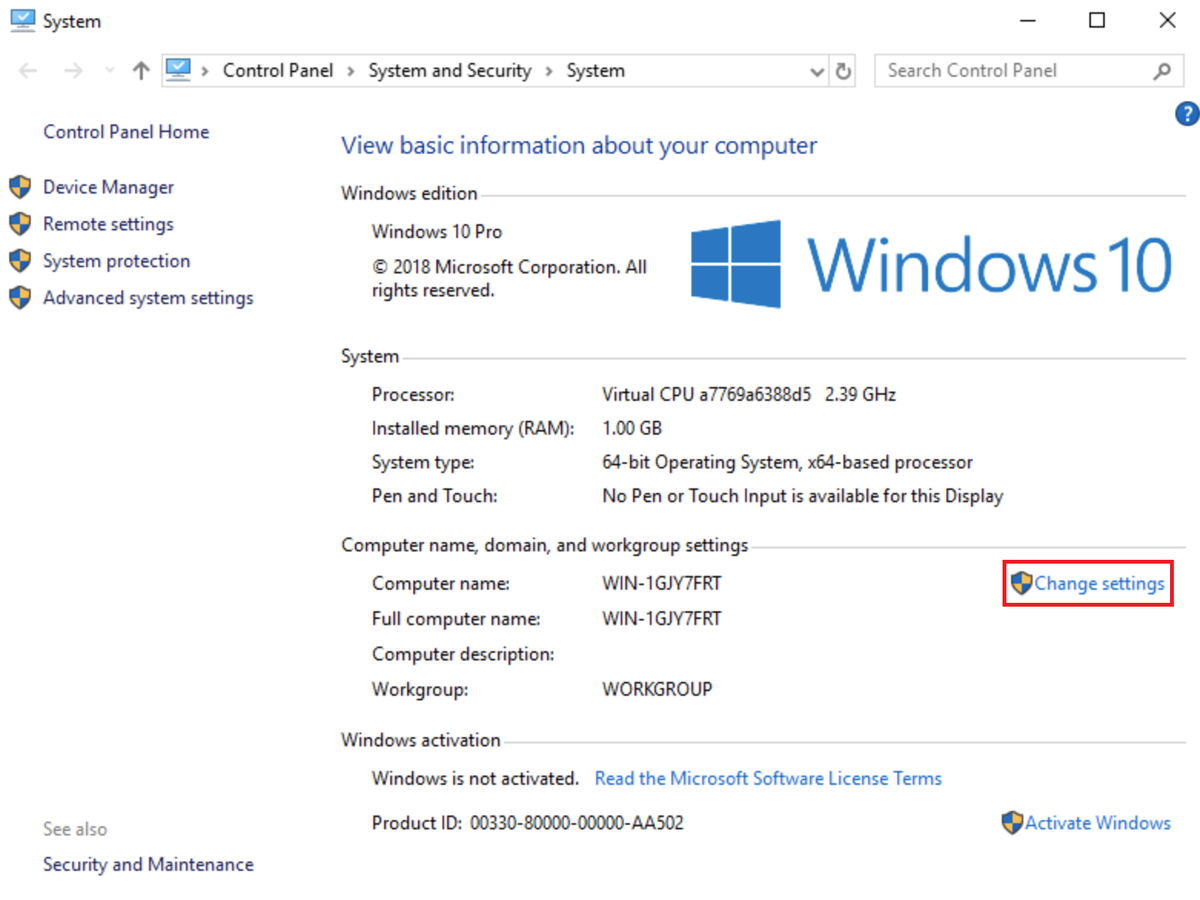The image size is (1200, 900).
Task: Open Control Panel Home
Action: pos(126,132)
